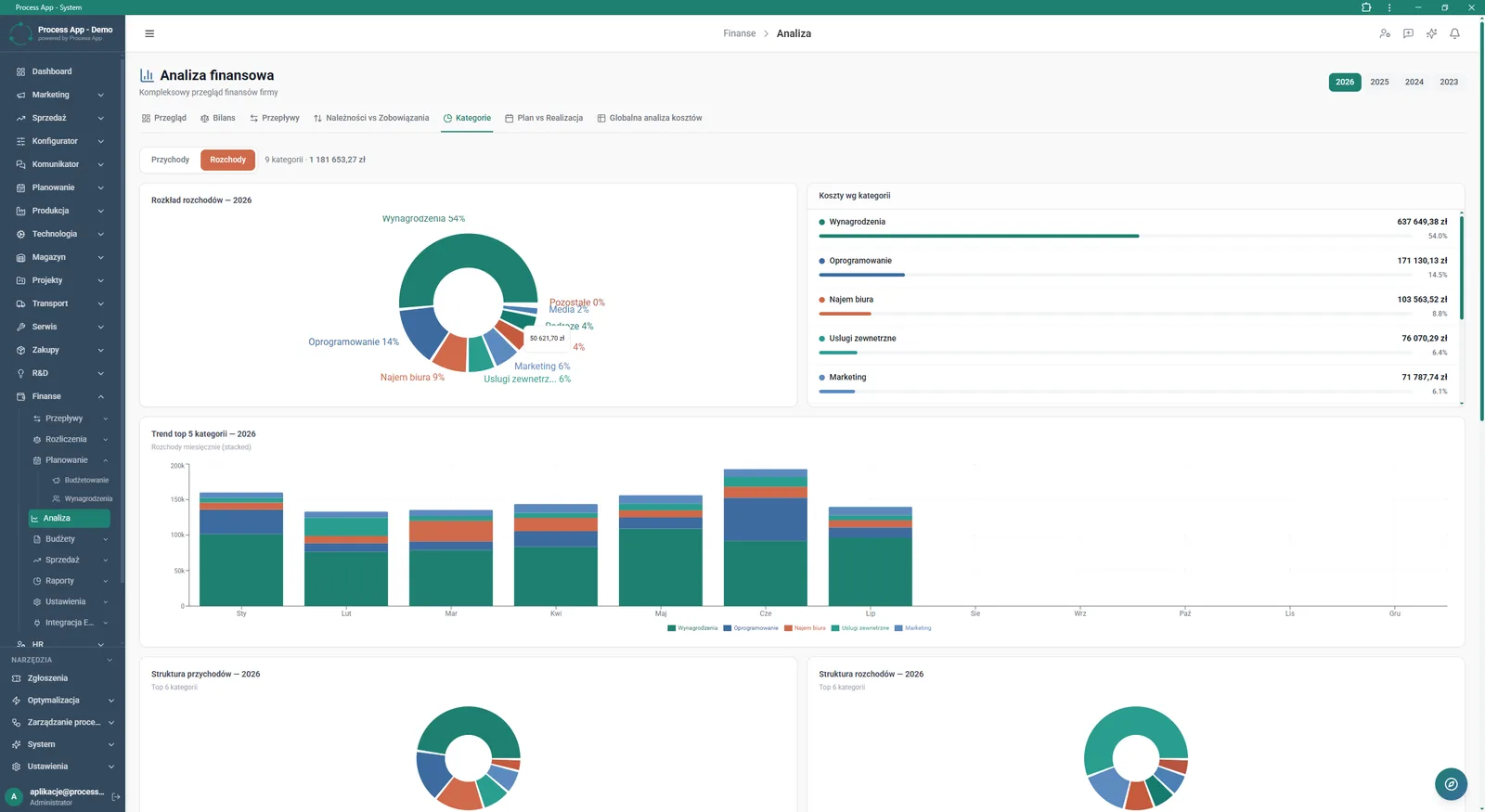Screen dimensions: 1485x812
Task: Open notifications bell icon
Action: (1454, 33)
